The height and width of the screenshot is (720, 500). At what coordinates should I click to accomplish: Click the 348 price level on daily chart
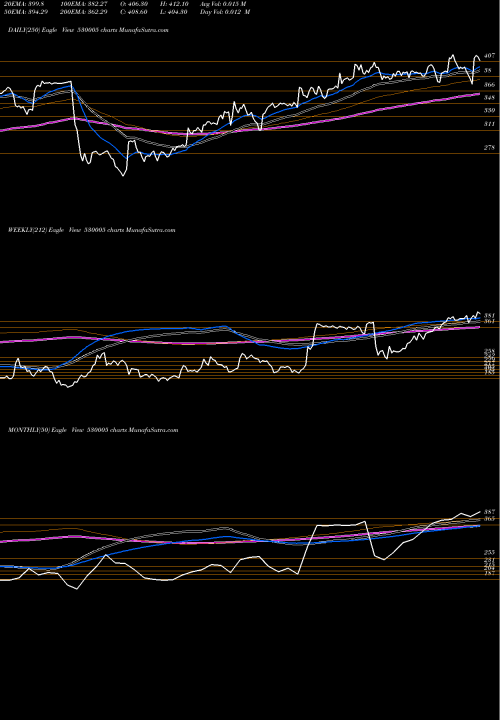pos(489,98)
